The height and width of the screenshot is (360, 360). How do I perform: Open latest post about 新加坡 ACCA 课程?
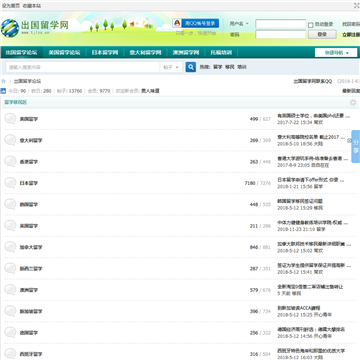(299, 308)
